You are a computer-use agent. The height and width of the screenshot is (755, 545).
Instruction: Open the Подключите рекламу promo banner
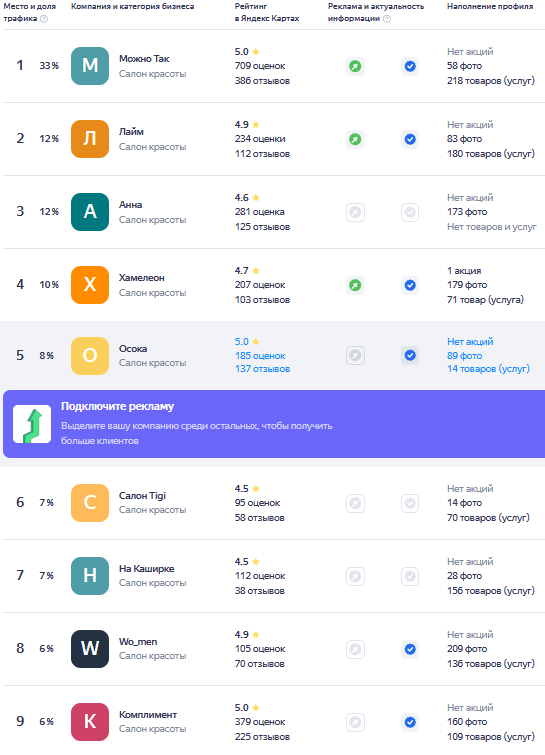click(x=274, y=424)
